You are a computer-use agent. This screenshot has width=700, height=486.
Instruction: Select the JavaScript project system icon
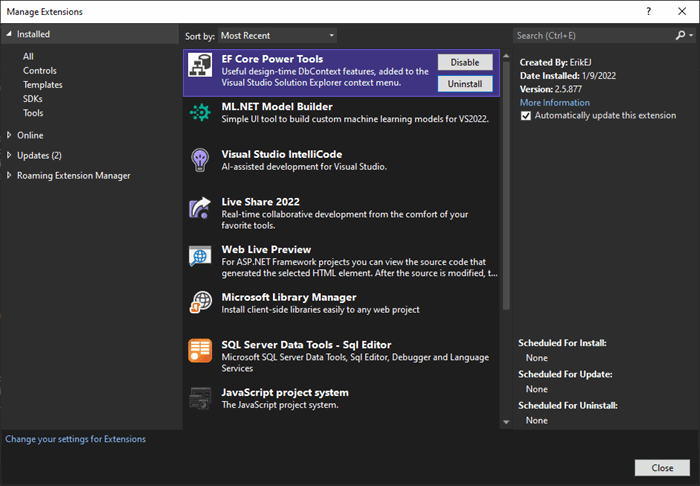200,398
